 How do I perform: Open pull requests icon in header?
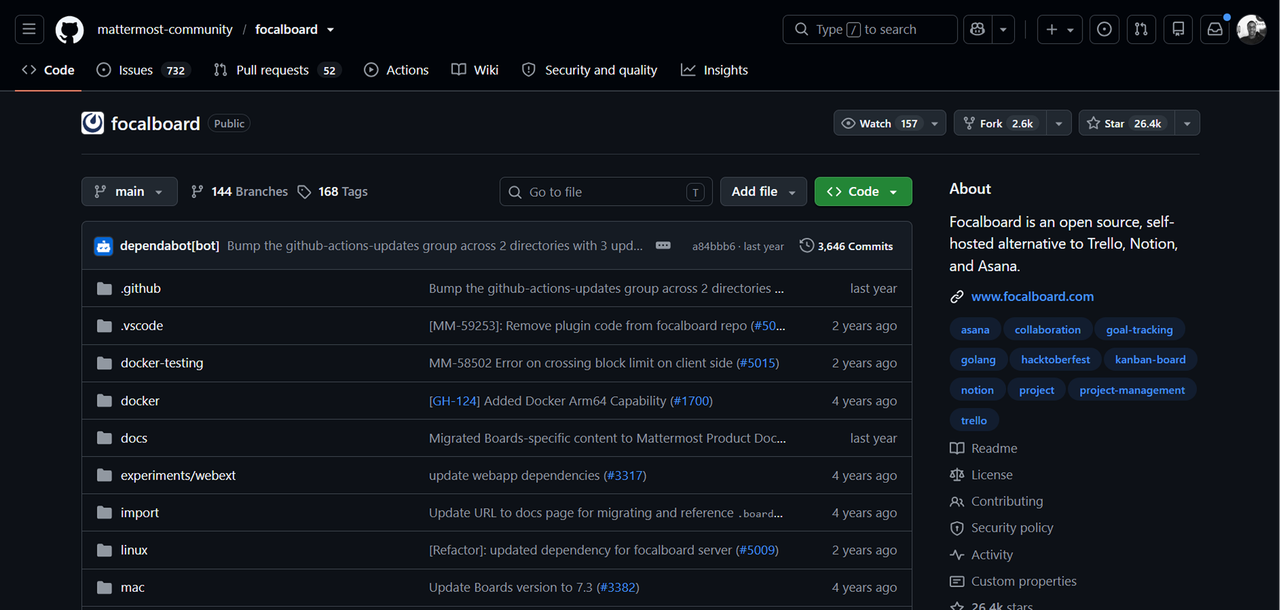click(1141, 29)
